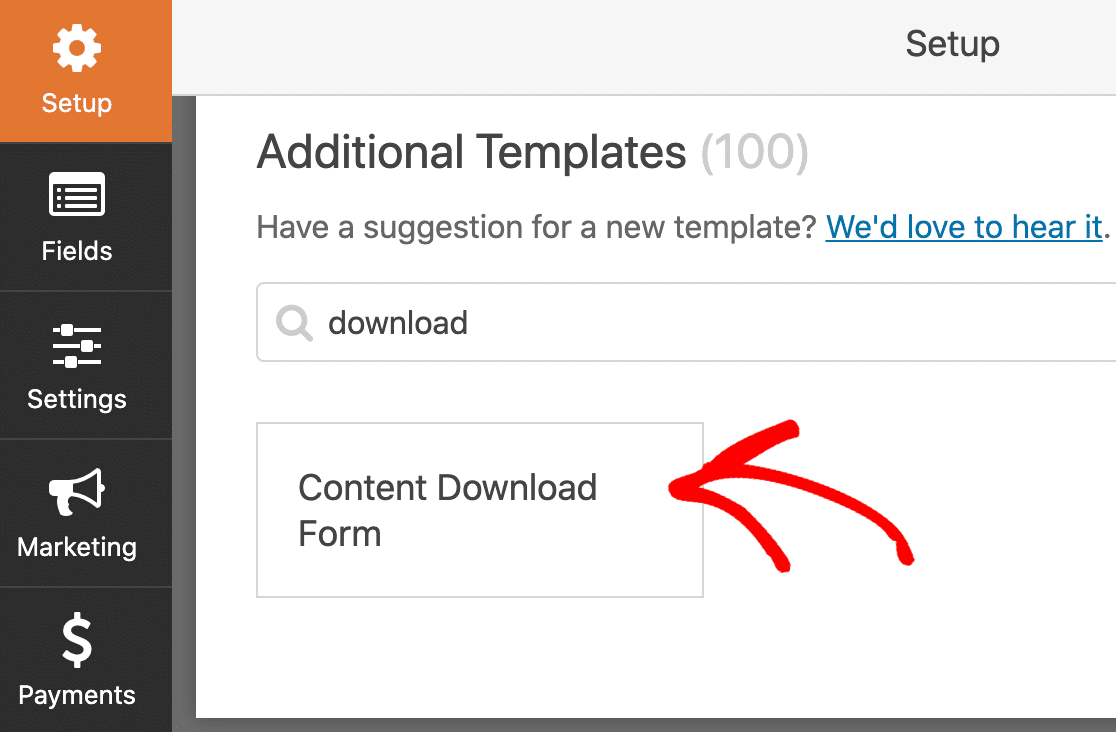The width and height of the screenshot is (1116, 732).
Task: Click the Setup gear icon
Action: (x=77, y=48)
